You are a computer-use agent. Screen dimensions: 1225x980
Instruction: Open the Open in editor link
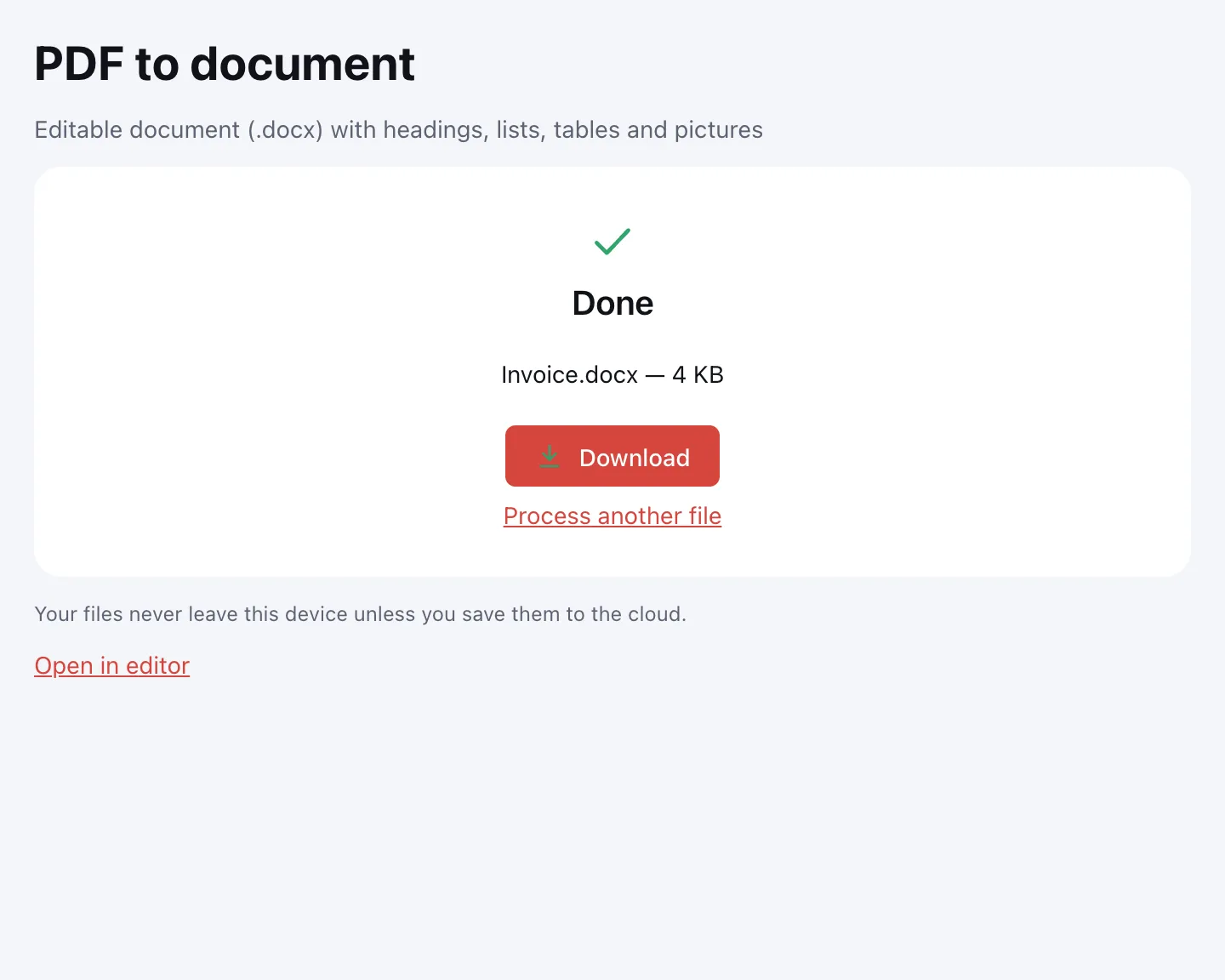click(x=111, y=665)
